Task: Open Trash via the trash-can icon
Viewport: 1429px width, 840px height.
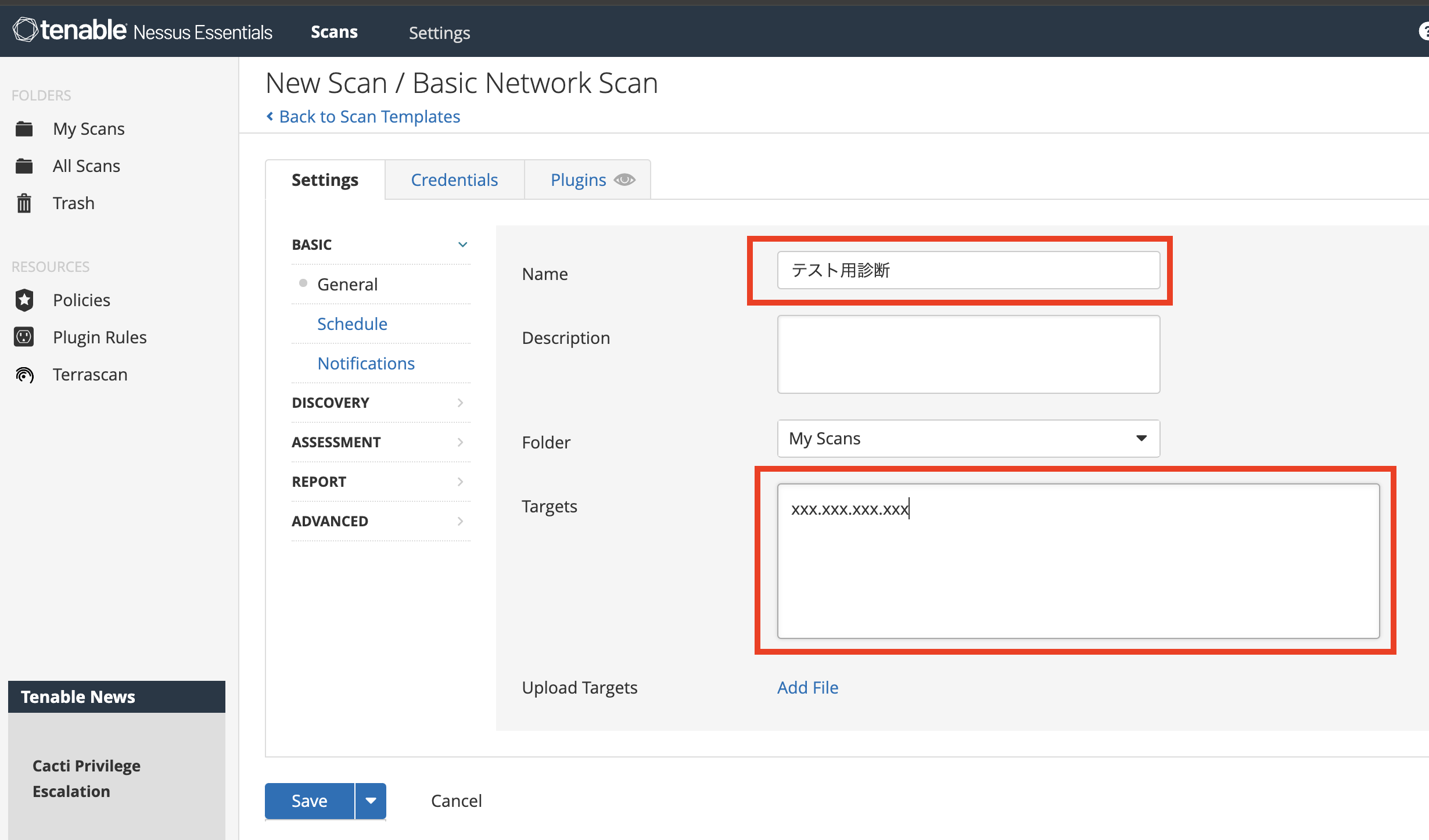Action: click(24, 203)
